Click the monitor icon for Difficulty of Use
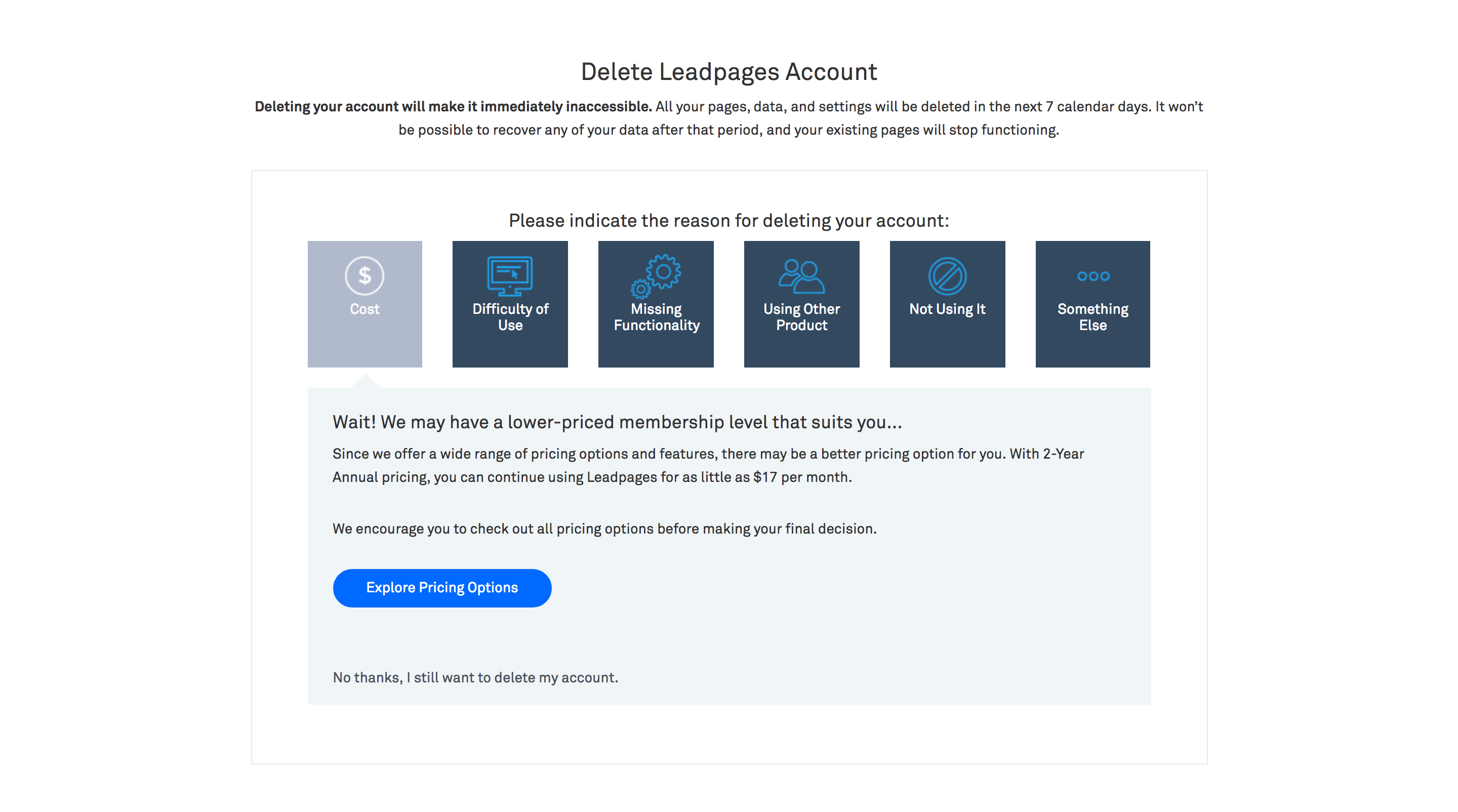This screenshot has width=1458, height=812. [x=510, y=276]
